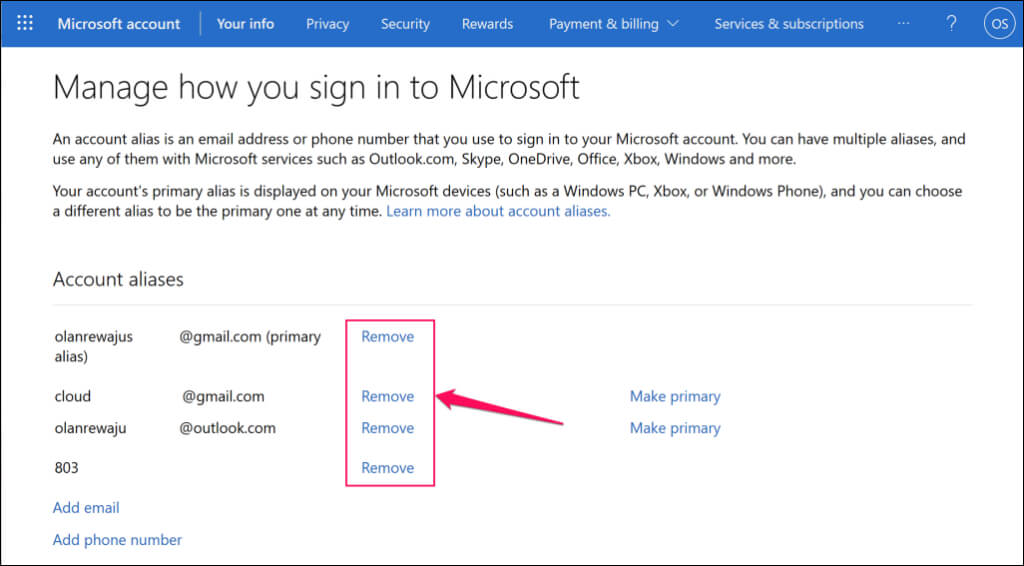
Task: Click the Add phone number link
Action: pyautogui.click(x=117, y=540)
